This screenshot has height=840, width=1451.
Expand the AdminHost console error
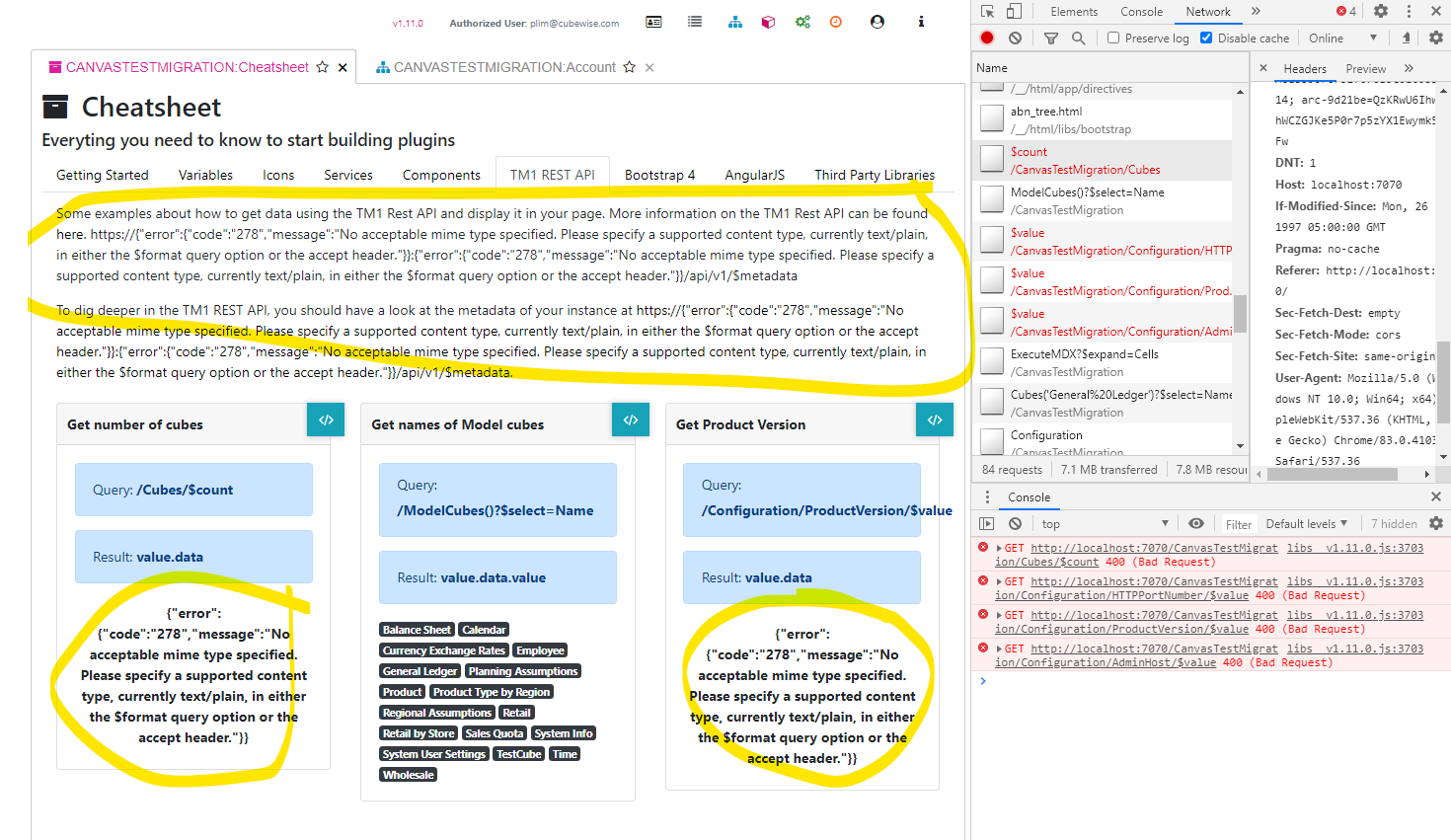pyautogui.click(x=999, y=649)
